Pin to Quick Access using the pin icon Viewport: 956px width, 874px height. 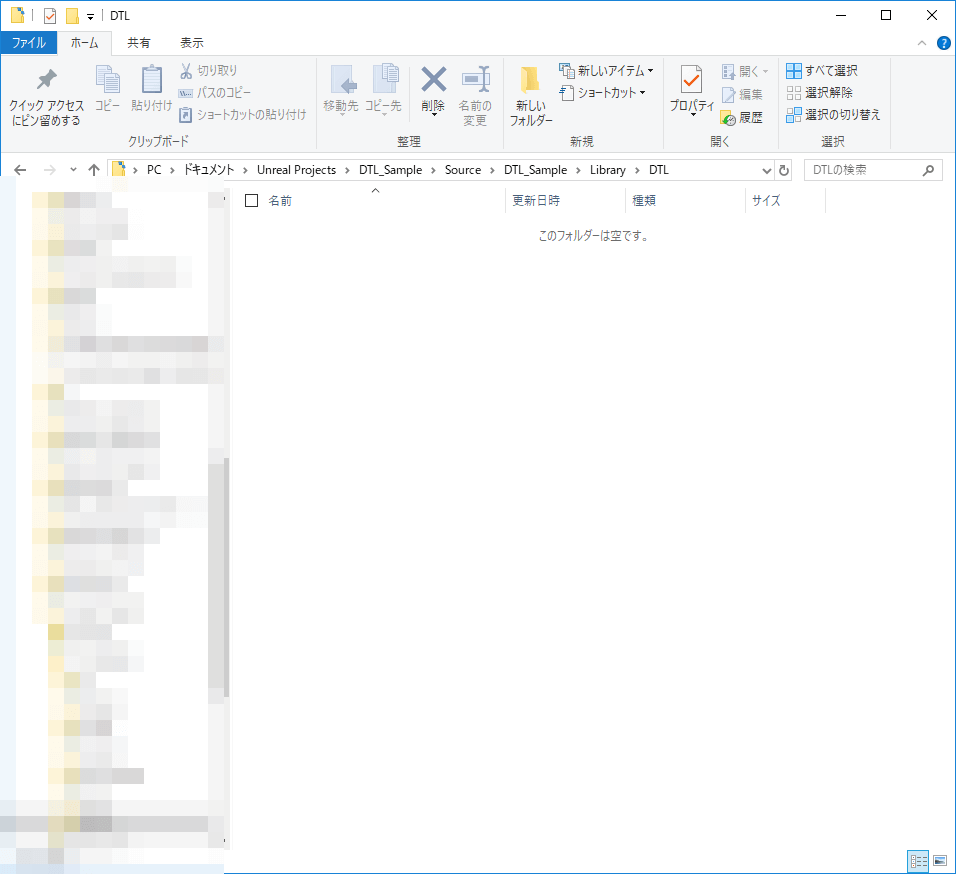[46, 80]
